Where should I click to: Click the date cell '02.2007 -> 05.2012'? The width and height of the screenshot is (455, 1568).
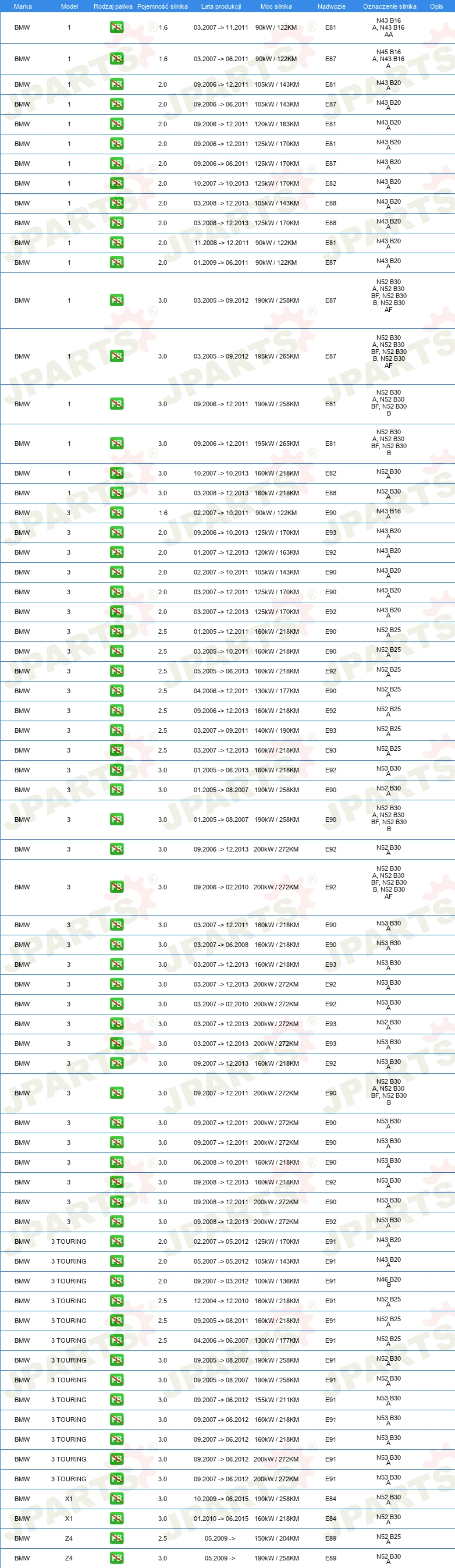click(x=221, y=1241)
